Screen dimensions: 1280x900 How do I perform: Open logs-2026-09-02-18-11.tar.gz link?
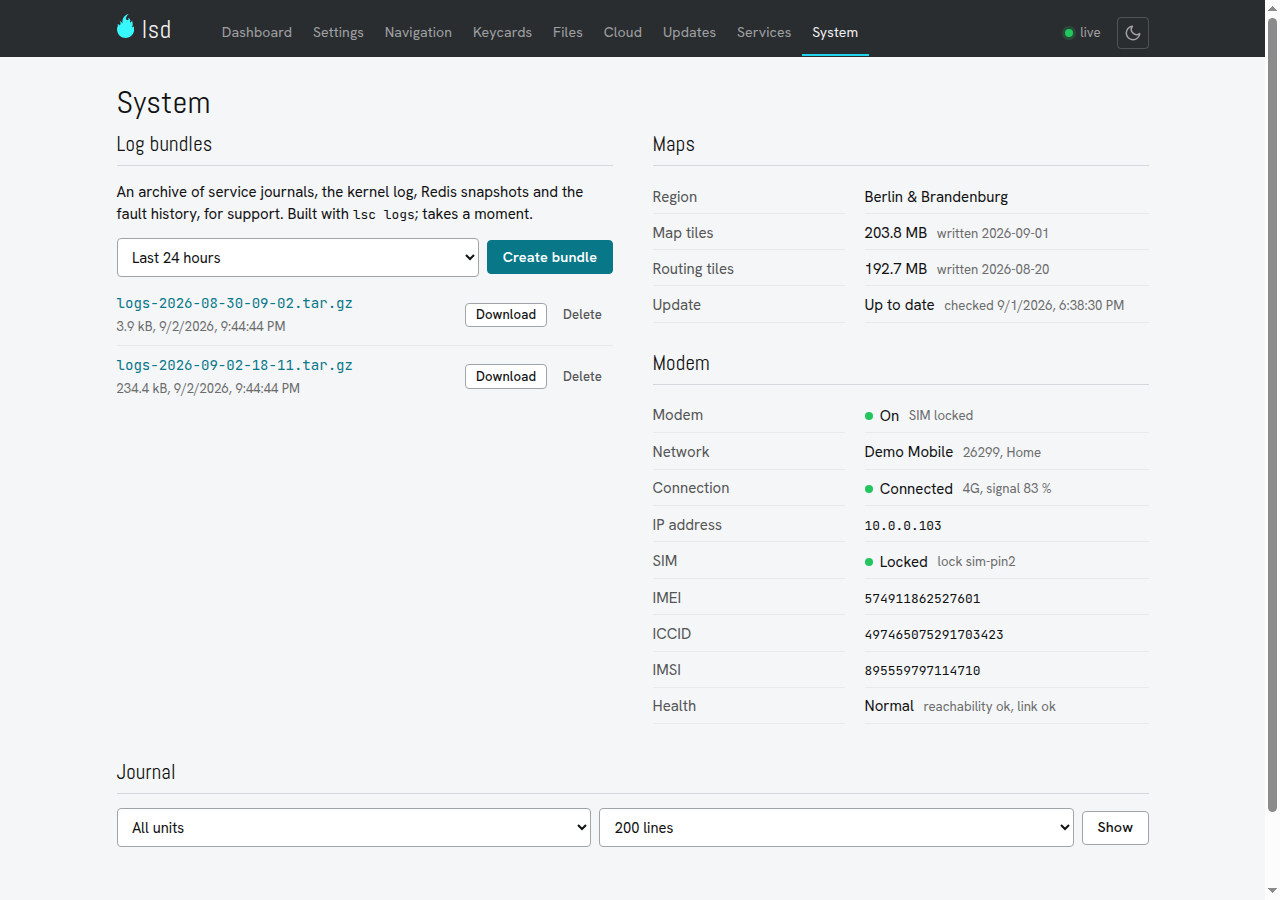pos(235,365)
